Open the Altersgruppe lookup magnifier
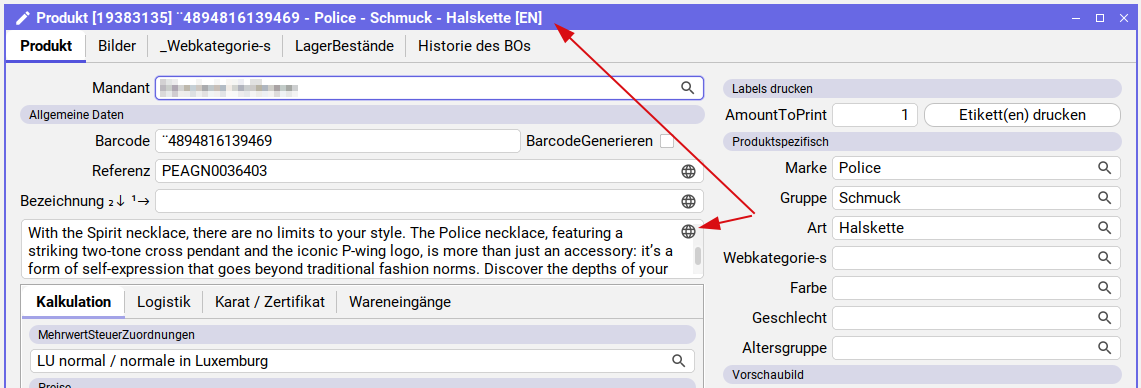Screen dimensions: 1141x388 click(1105, 348)
